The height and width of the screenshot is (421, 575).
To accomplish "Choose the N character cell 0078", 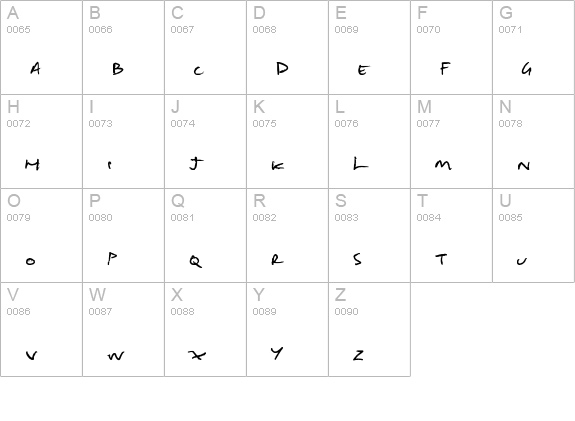I will [x=533, y=142].
